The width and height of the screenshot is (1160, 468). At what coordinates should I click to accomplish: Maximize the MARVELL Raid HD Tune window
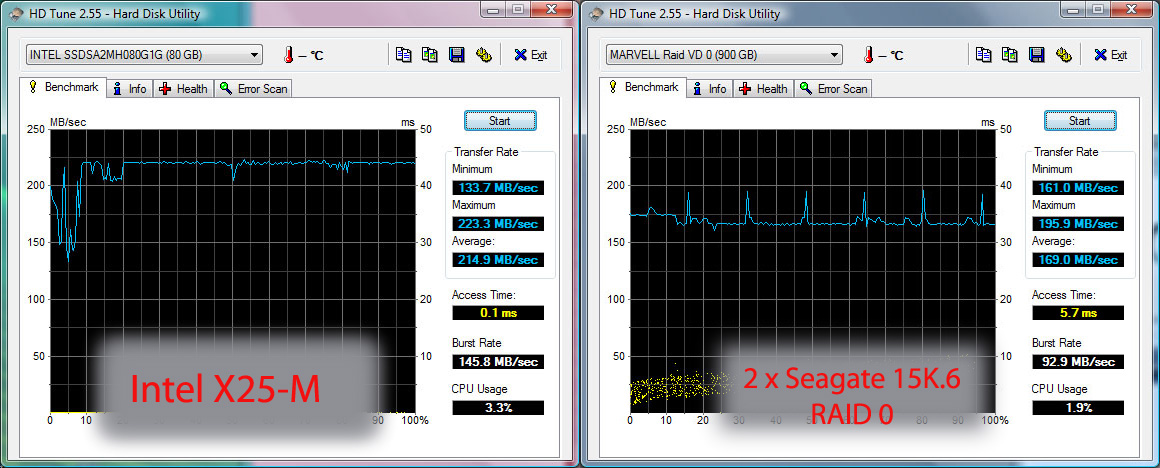pyautogui.click(x=1097, y=11)
